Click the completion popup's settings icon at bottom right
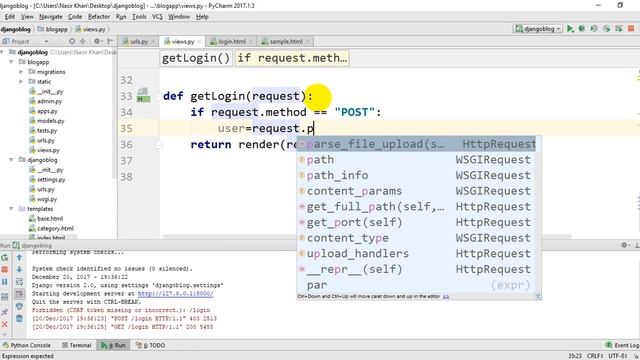640x360 pixels. pyautogui.click(x=538, y=296)
